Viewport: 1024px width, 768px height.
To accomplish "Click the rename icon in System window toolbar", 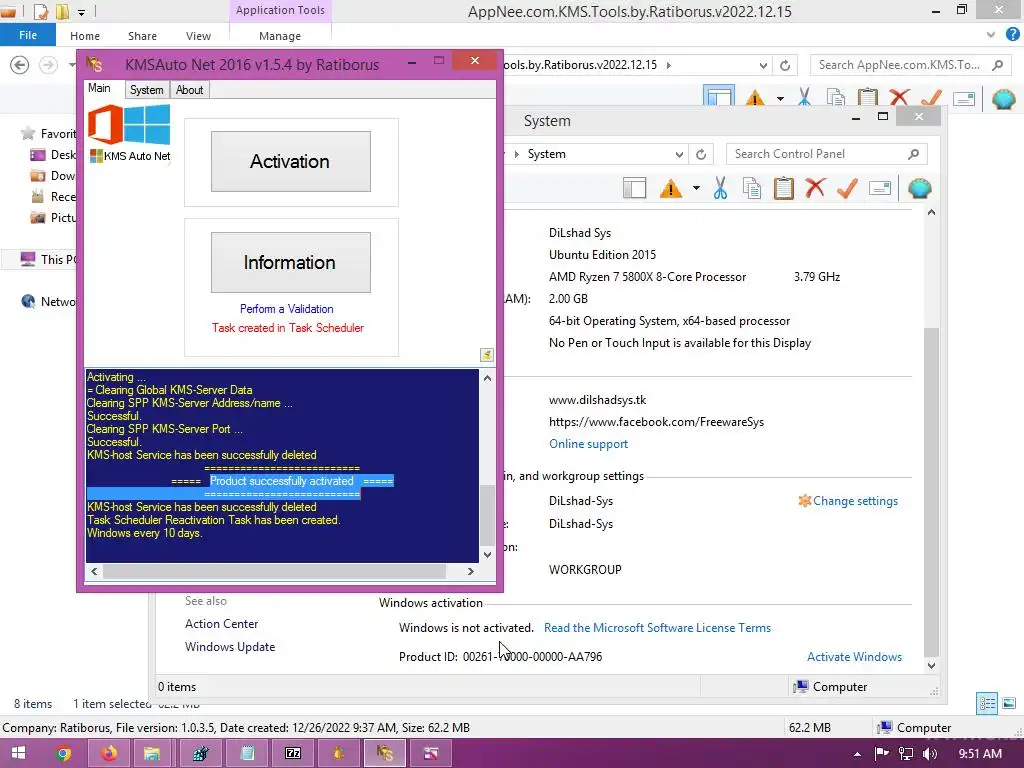I will (x=880, y=189).
